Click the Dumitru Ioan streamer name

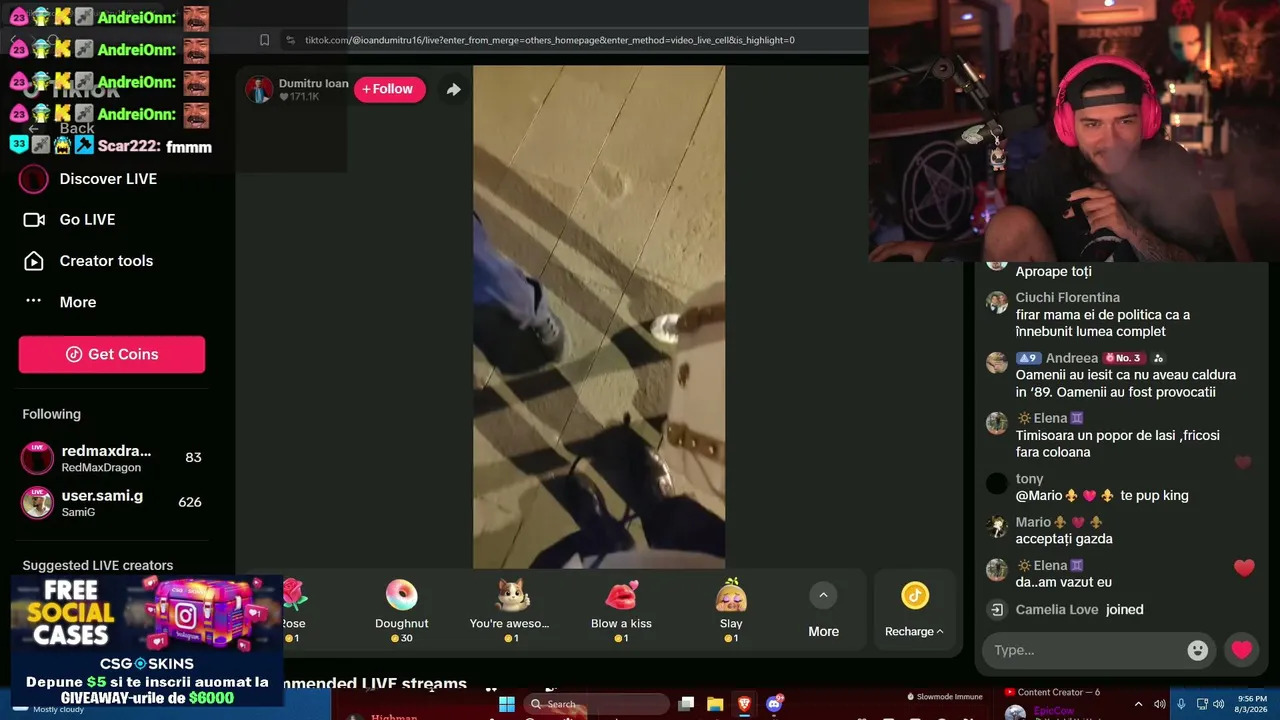coord(314,83)
